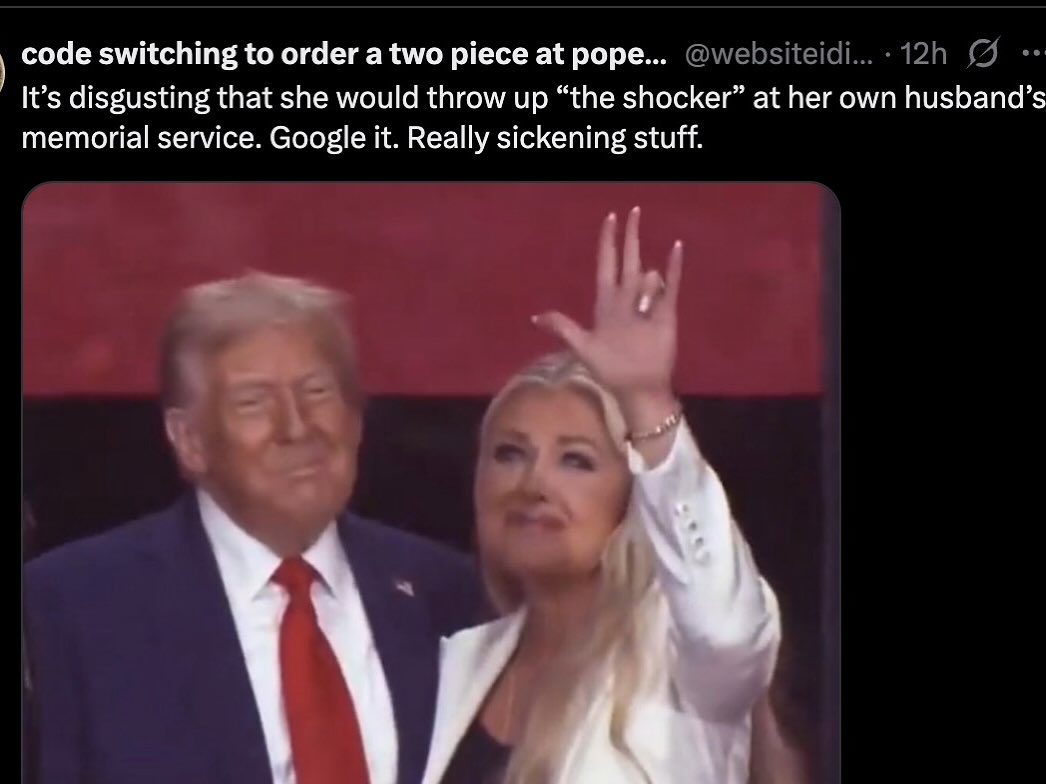Click the flag lapel pin in the photo
The height and width of the screenshot is (784, 1046).
[404, 587]
